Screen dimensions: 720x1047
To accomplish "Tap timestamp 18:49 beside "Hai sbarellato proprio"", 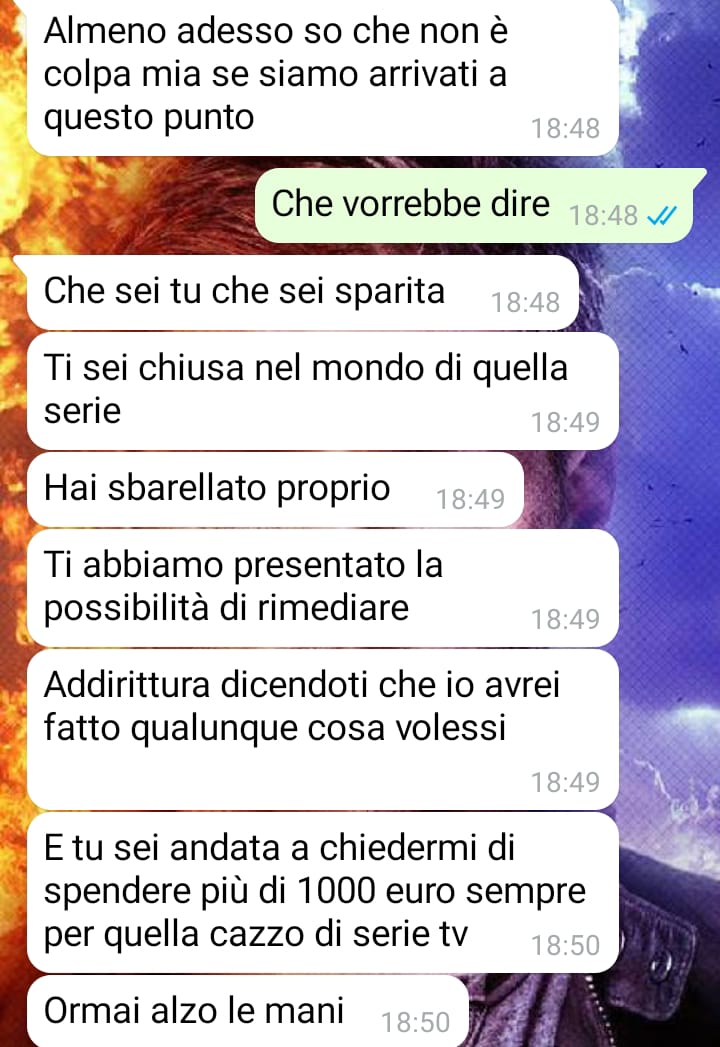I will tap(470, 499).
